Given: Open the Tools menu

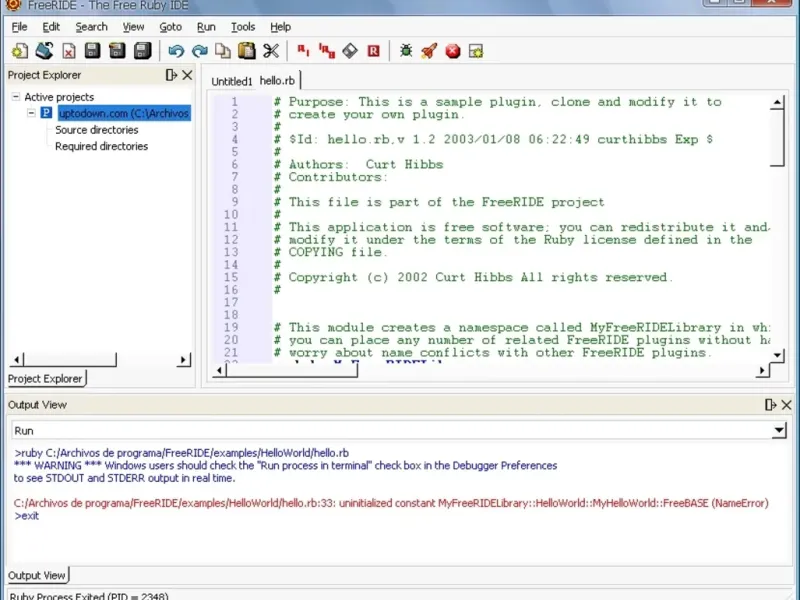Looking at the screenshot, I should 242,27.
